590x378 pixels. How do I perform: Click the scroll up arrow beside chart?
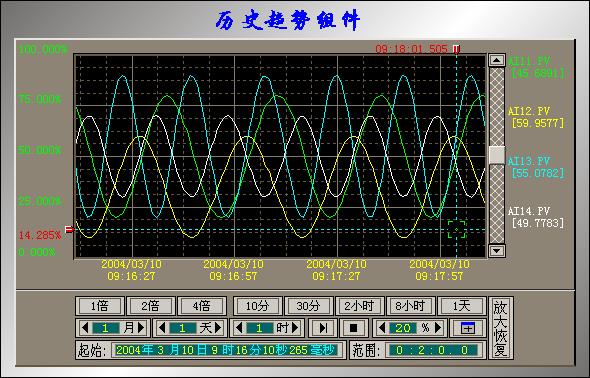[497, 60]
